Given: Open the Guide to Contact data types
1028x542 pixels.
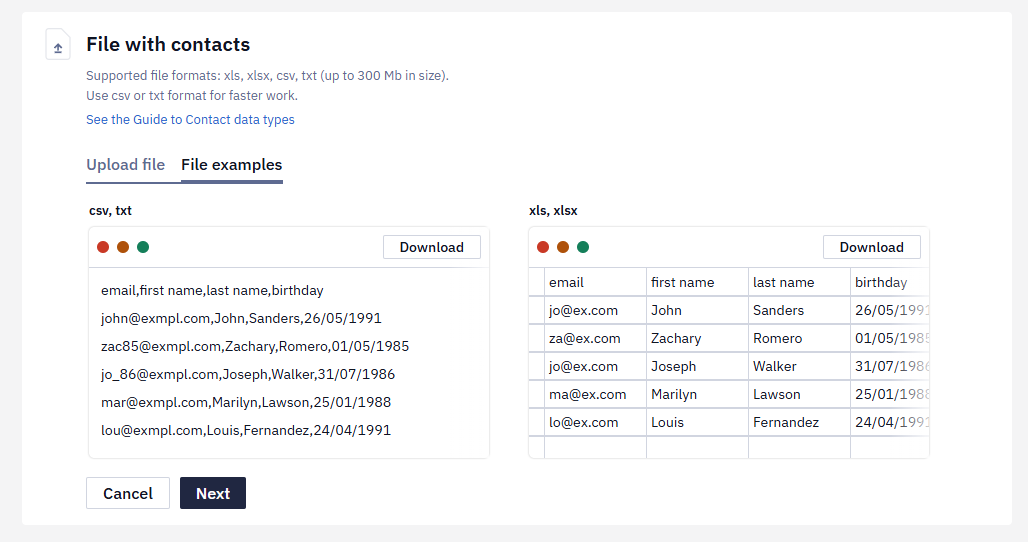Looking at the screenshot, I should 190,119.
